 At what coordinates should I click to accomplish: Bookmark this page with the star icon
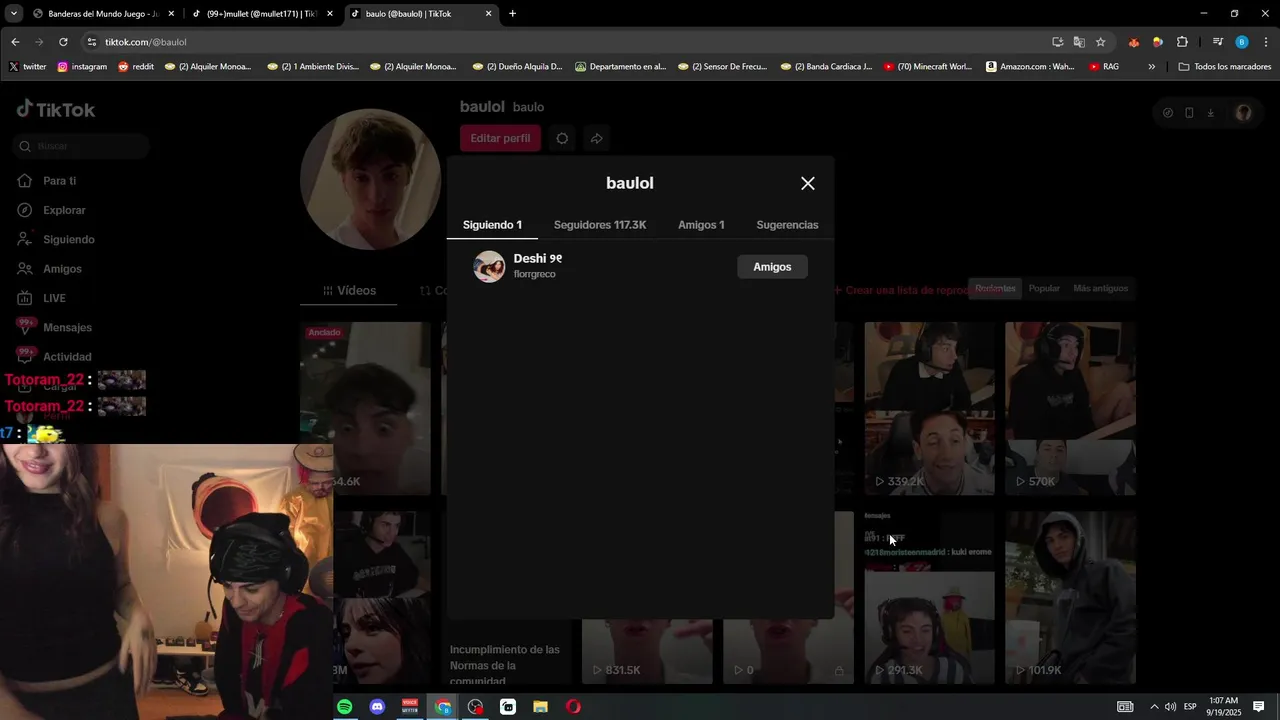click(1100, 42)
